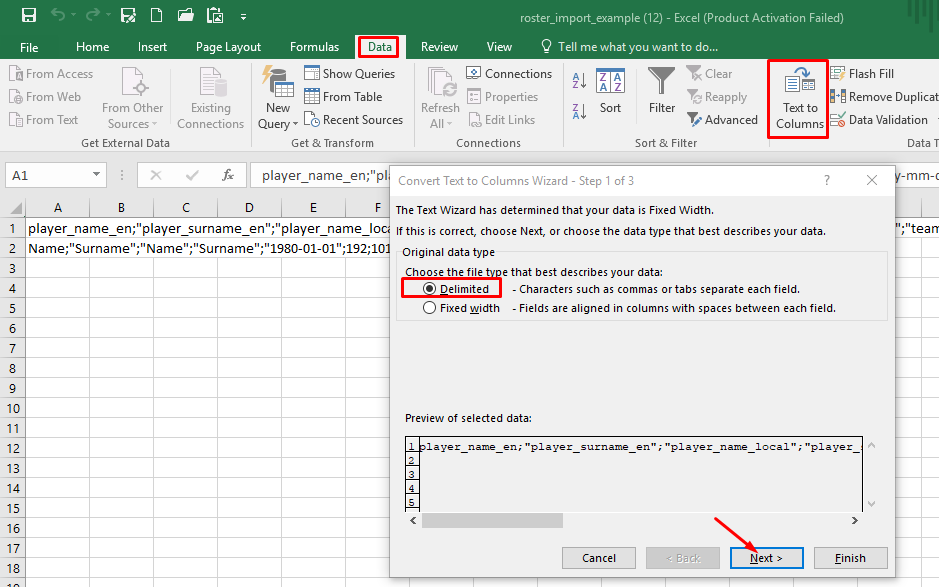
Task: Click the Sort A to Z icon
Action: (579, 80)
